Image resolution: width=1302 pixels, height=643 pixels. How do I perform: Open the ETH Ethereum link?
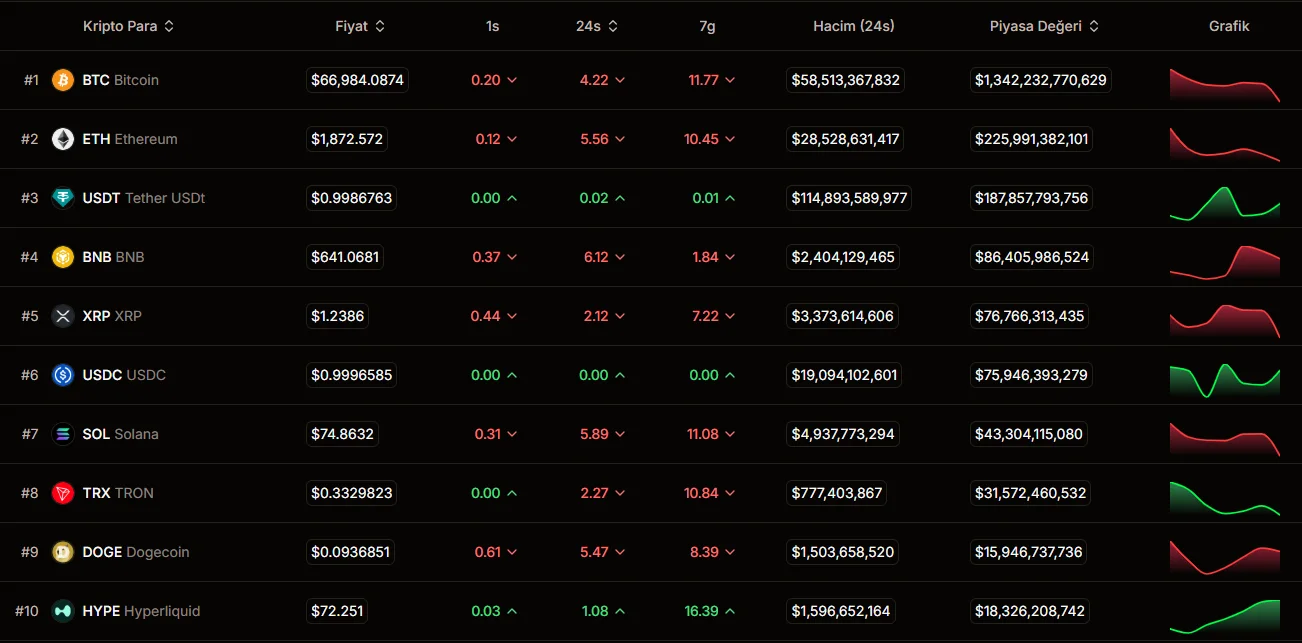(x=130, y=139)
